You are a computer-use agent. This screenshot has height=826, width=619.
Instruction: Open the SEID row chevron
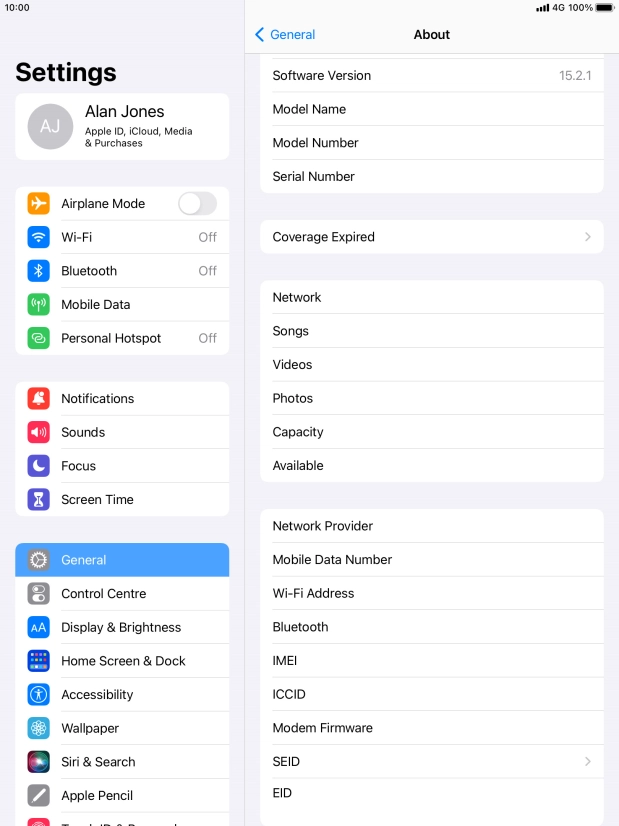[587, 762]
